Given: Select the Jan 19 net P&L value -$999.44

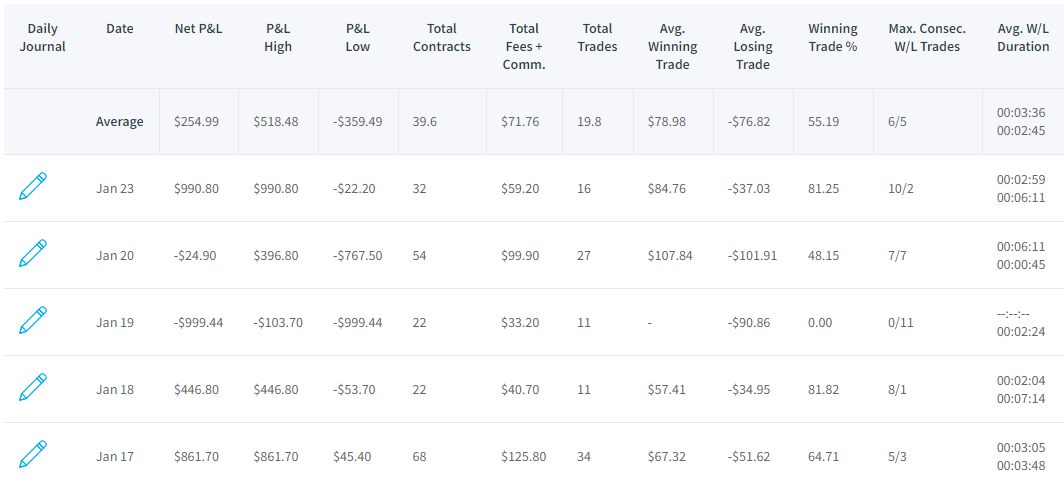Looking at the screenshot, I should (x=200, y=322).
